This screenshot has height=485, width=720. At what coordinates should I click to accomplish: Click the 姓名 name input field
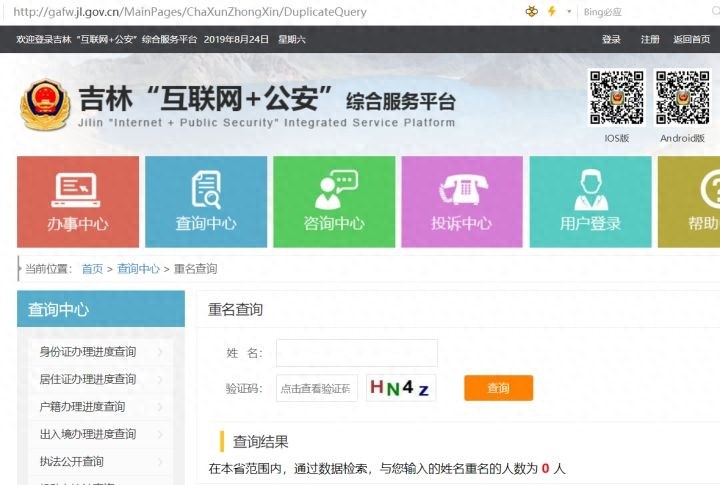tap(356, 353)
